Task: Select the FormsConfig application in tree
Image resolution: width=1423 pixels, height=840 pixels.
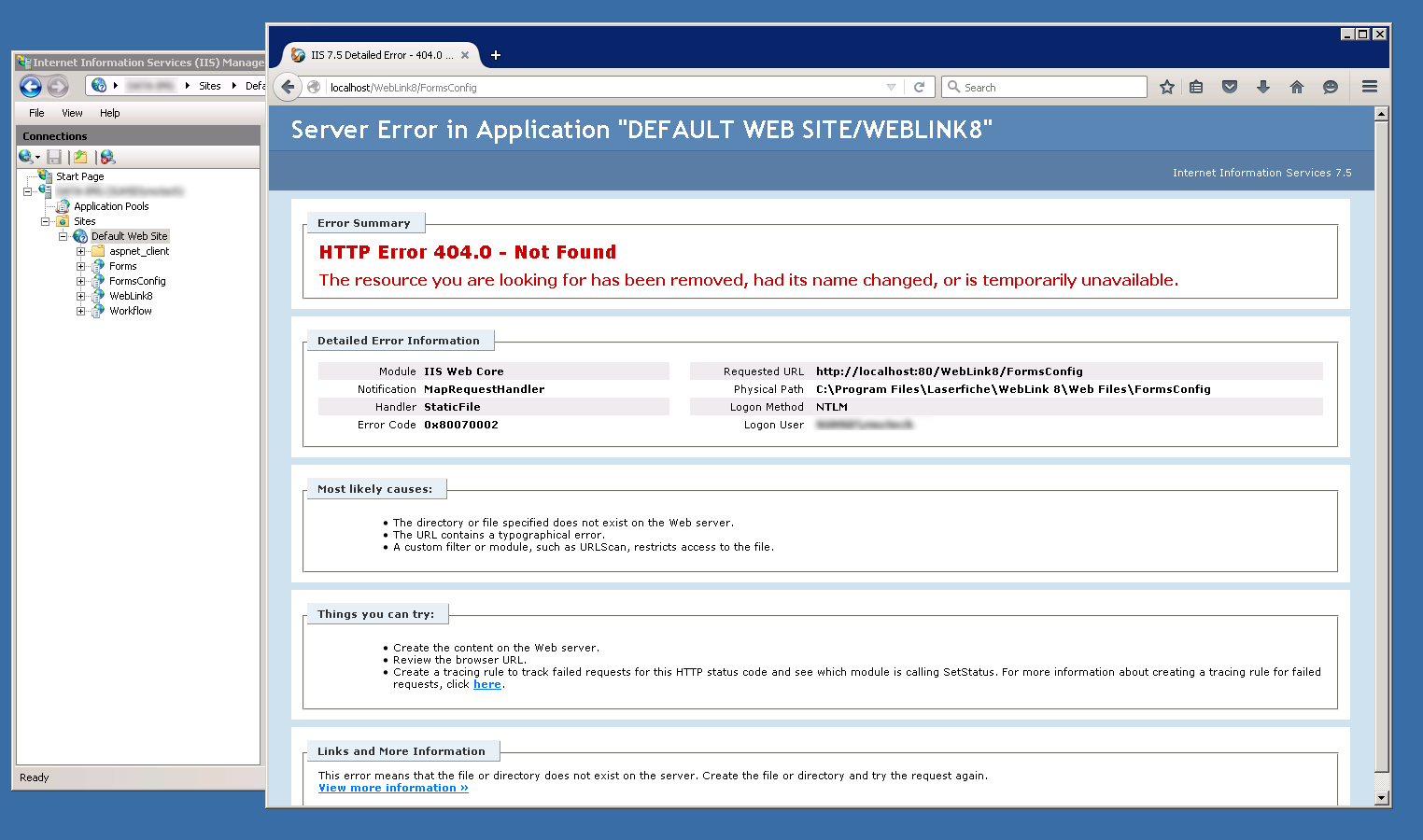Action: pos(137,281)
